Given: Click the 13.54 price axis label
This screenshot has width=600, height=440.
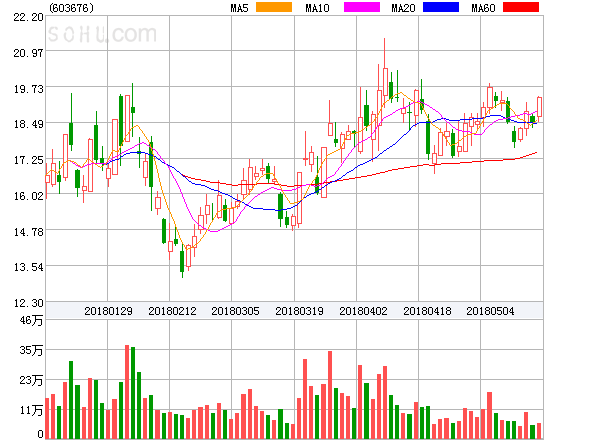Looking at the screenshot, I should tap(28, 267).
